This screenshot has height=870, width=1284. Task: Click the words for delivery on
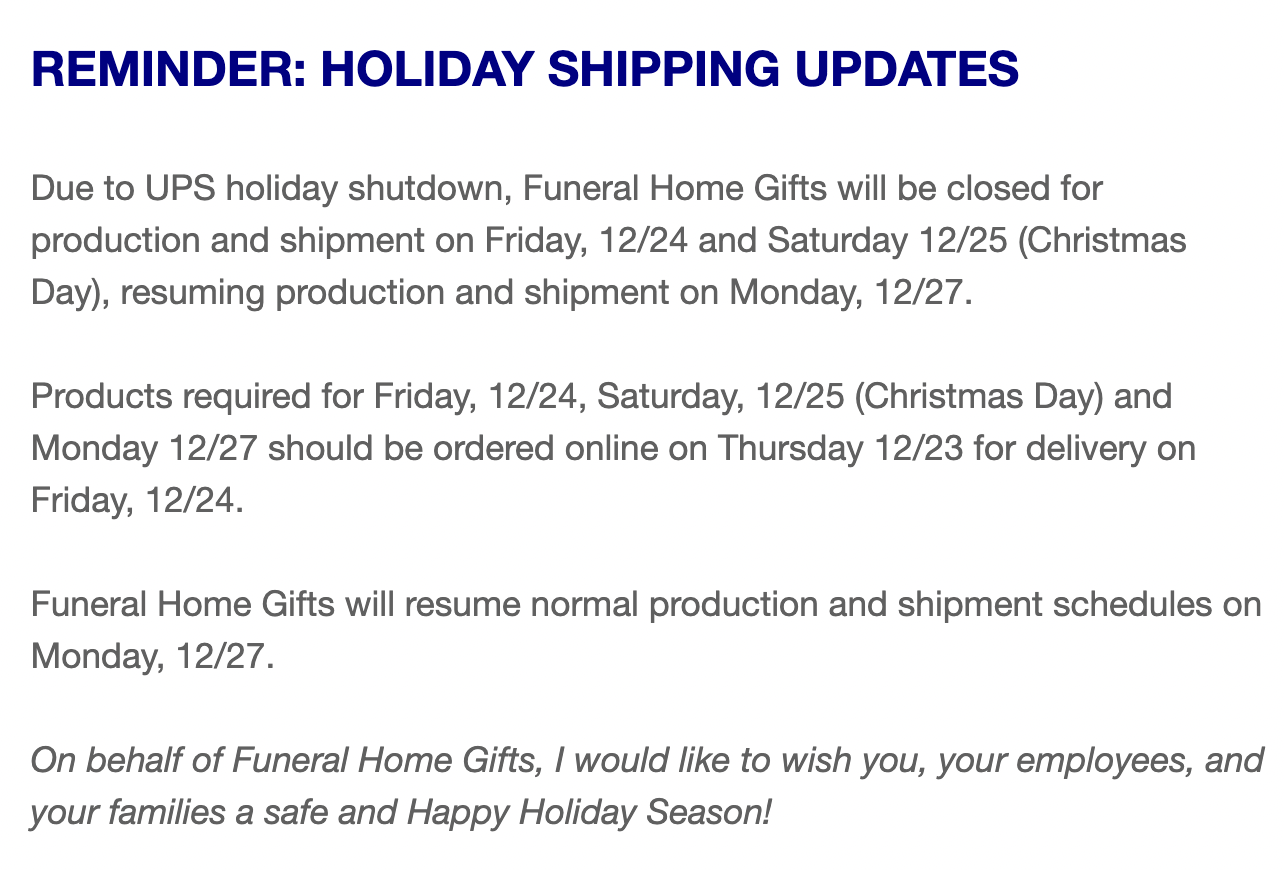click(1084, 449)
